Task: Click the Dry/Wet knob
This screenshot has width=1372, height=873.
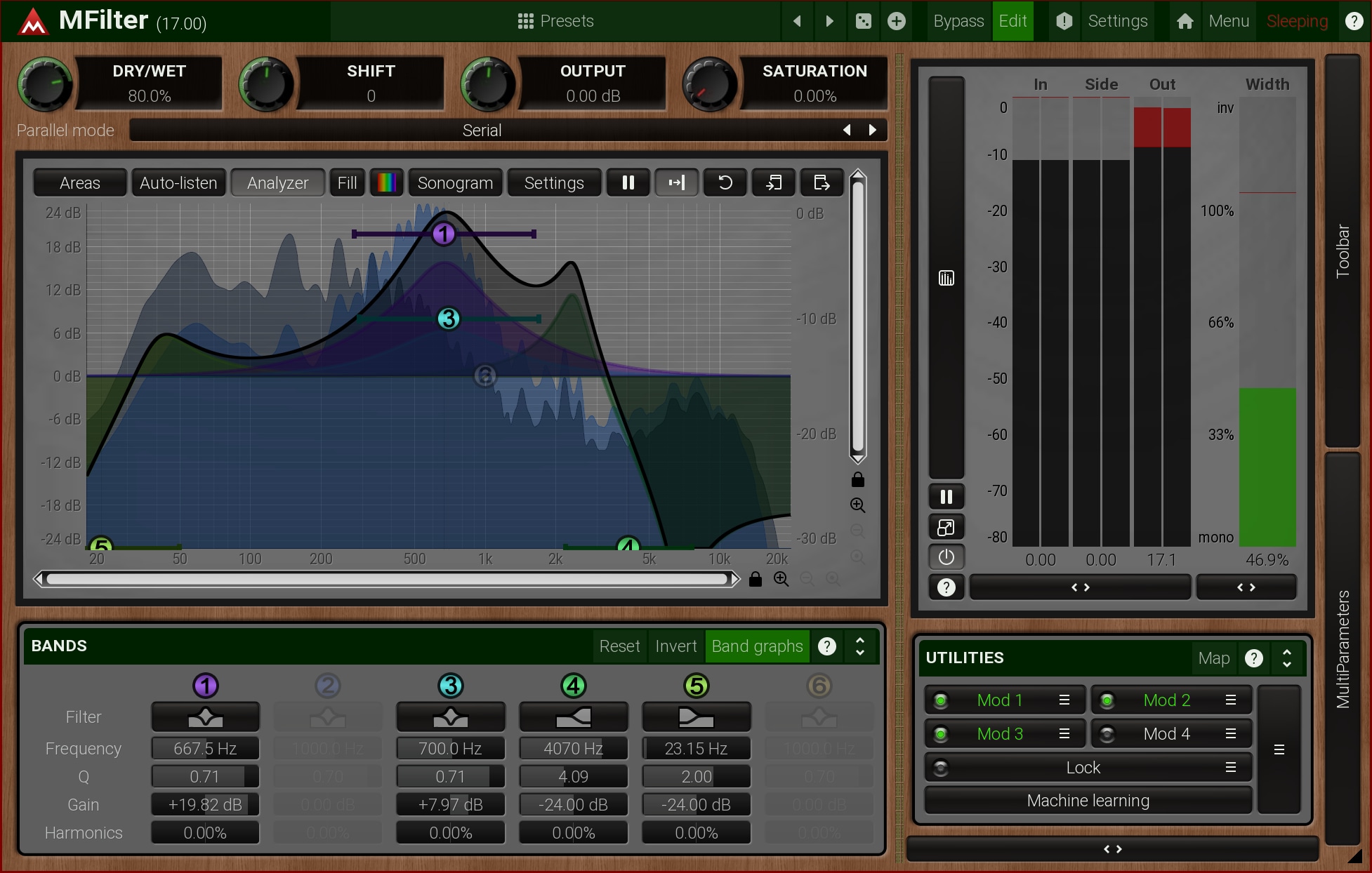Action: (44, 84)
